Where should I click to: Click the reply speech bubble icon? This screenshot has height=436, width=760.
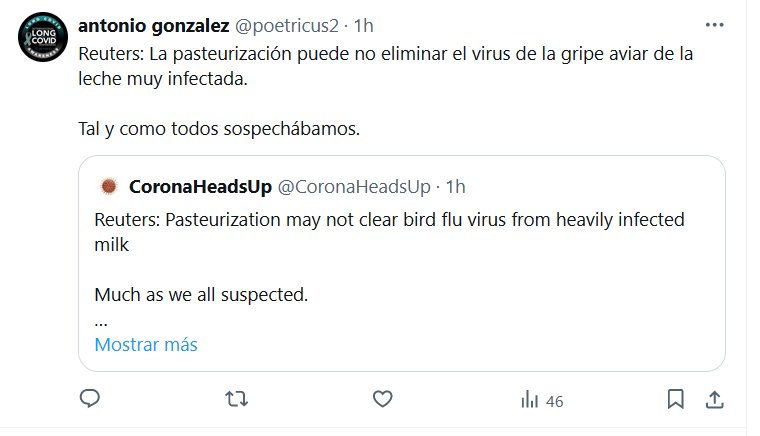90,399
